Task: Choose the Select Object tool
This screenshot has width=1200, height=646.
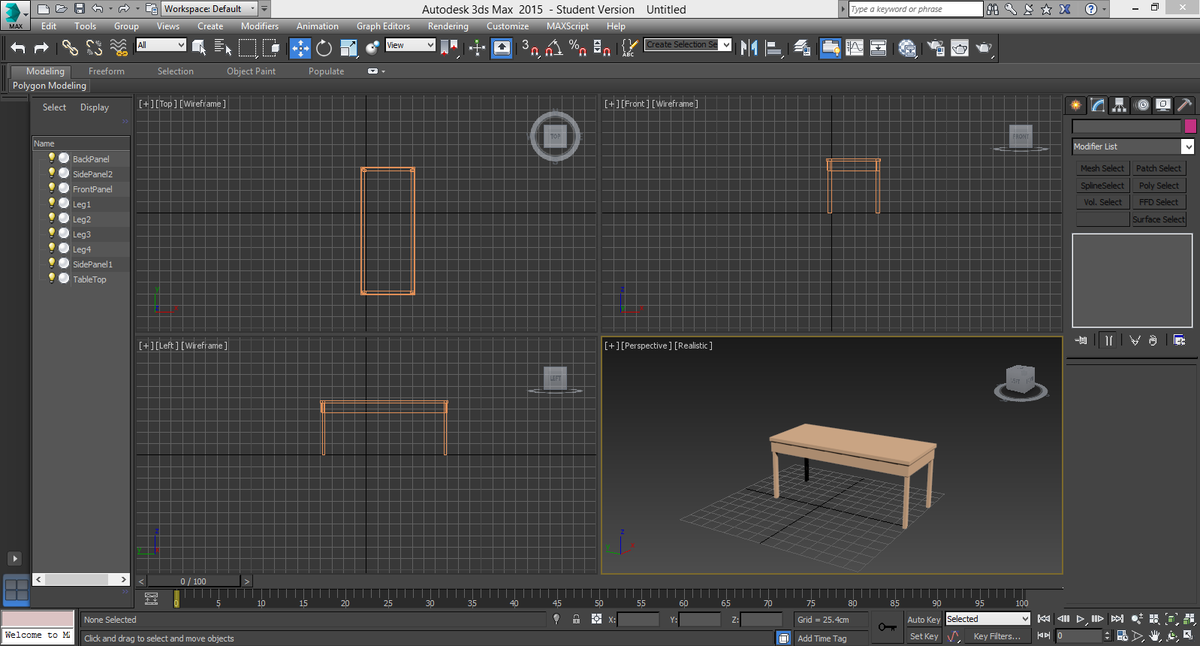Action: (x=199, y=47)
